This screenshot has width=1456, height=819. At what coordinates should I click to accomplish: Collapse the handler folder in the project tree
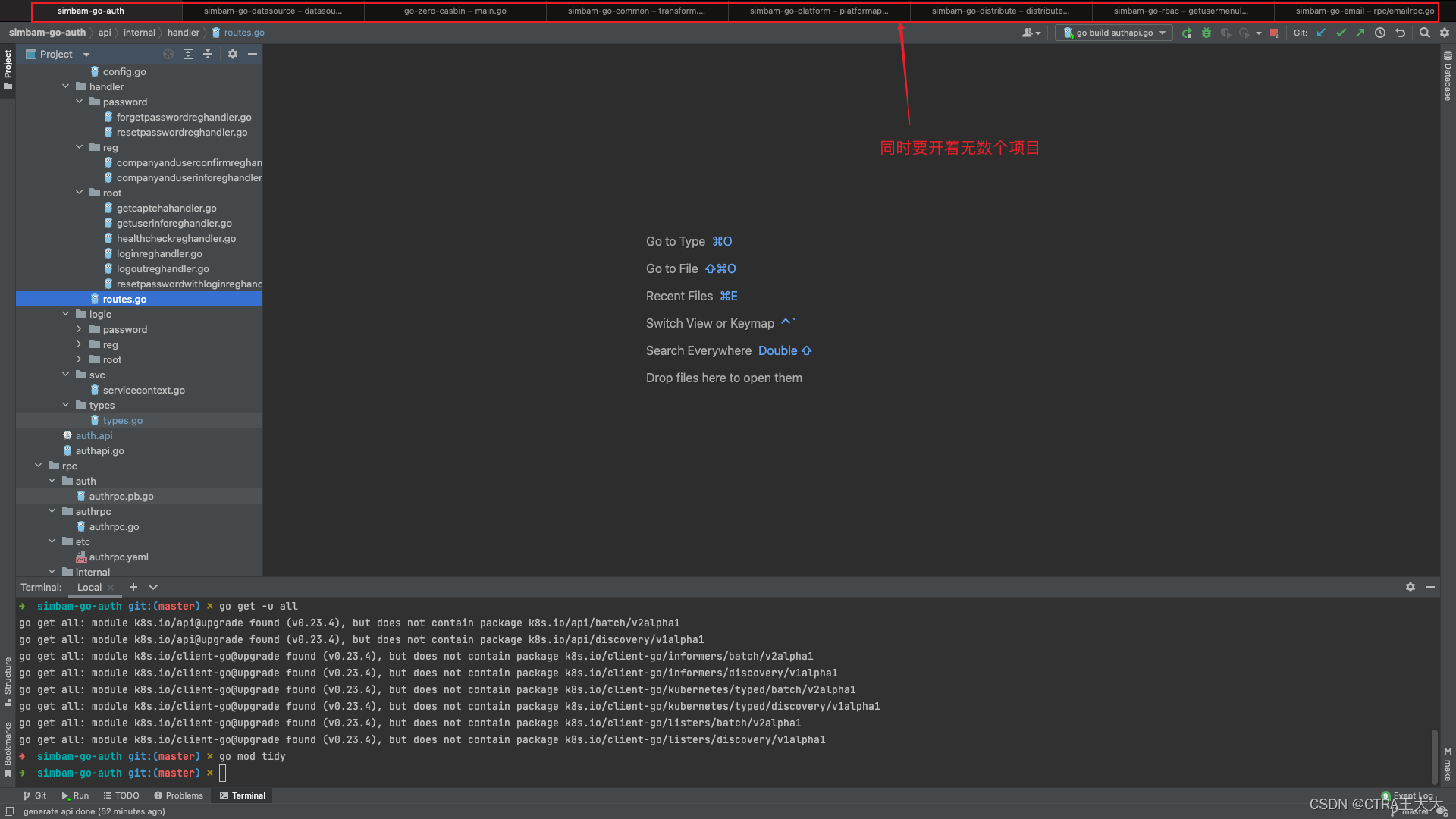[x=66, y=86]
